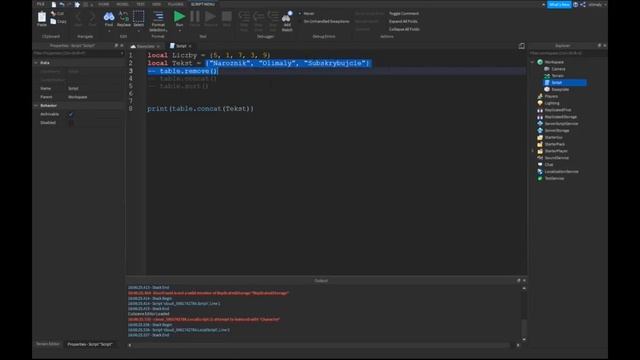Click the Step Over debugger icon

pyautogui.click(x=258, y=17)
